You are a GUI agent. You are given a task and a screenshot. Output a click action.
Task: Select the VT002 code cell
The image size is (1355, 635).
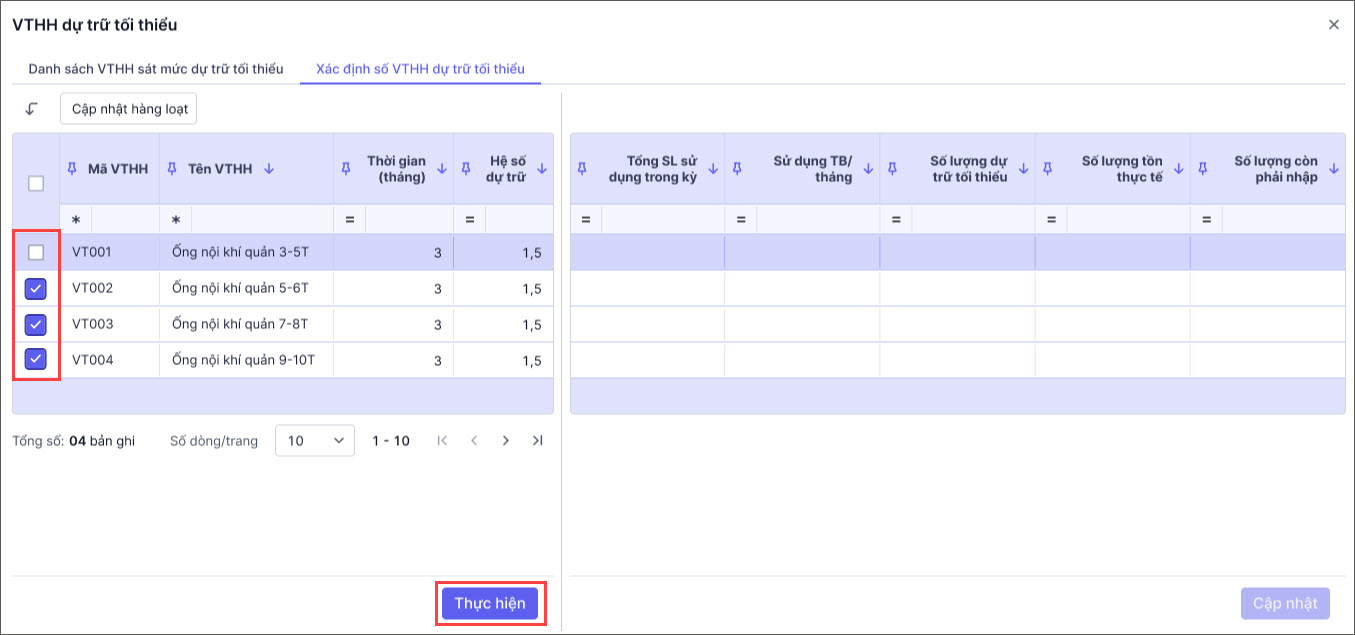(110, 289)
